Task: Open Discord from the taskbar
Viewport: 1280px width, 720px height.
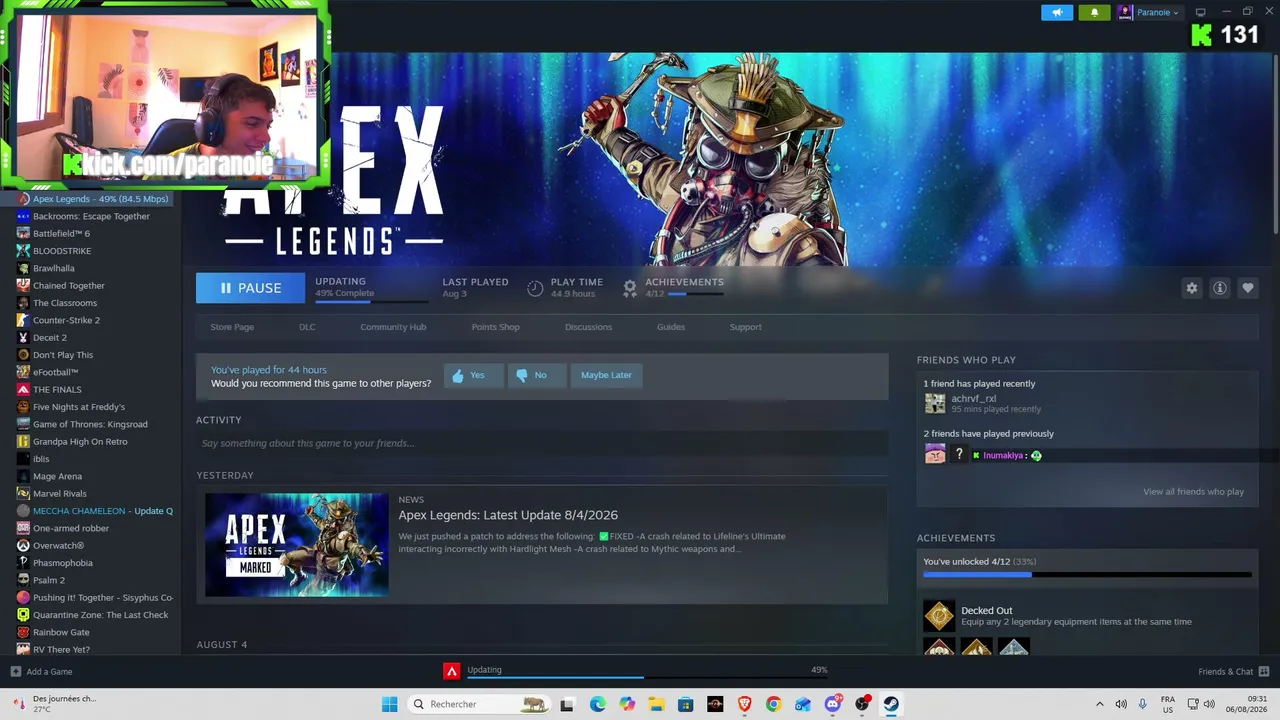Action: (832, 704)
